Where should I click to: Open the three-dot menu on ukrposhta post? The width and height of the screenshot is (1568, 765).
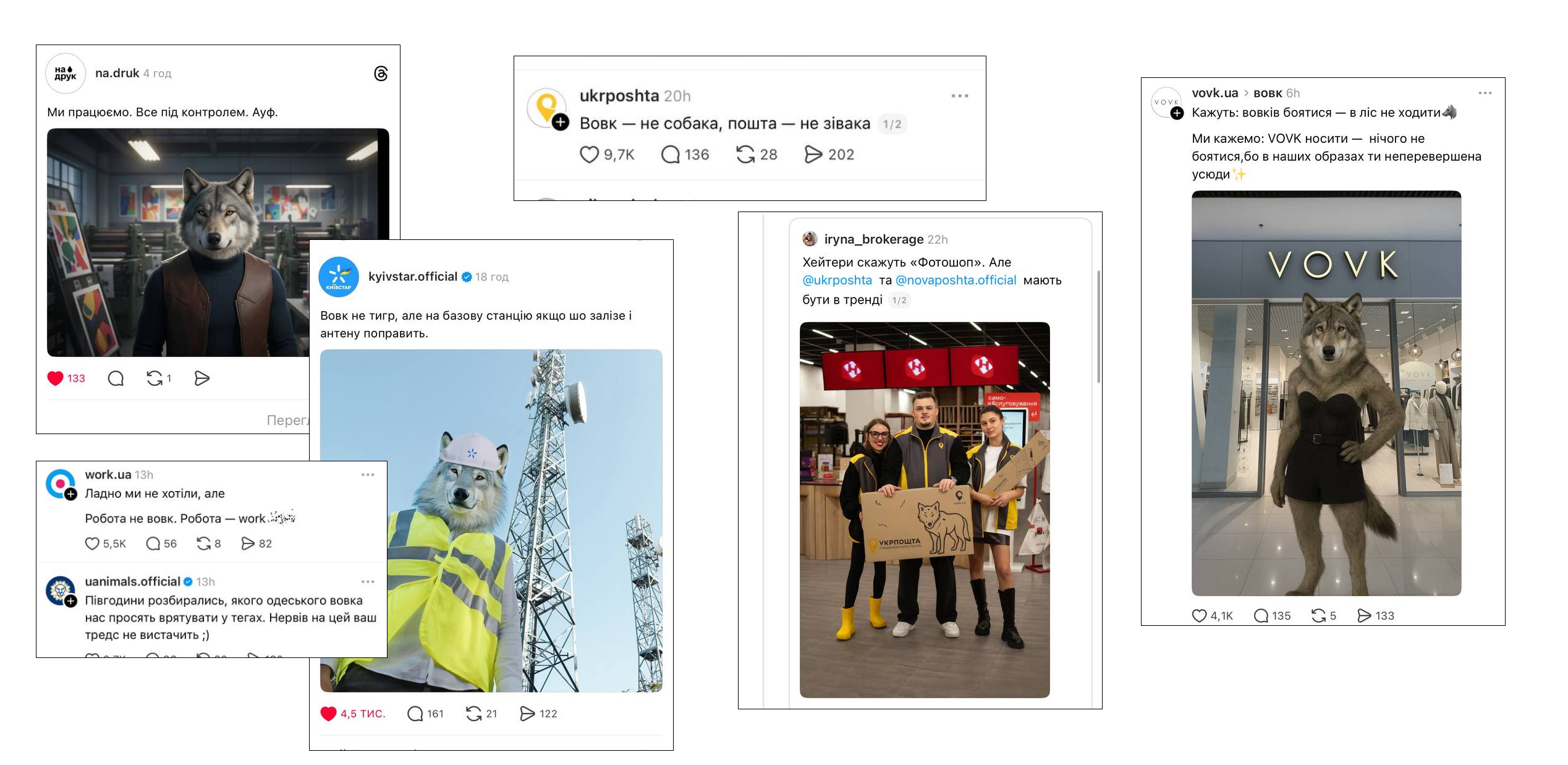pos(959,96)
